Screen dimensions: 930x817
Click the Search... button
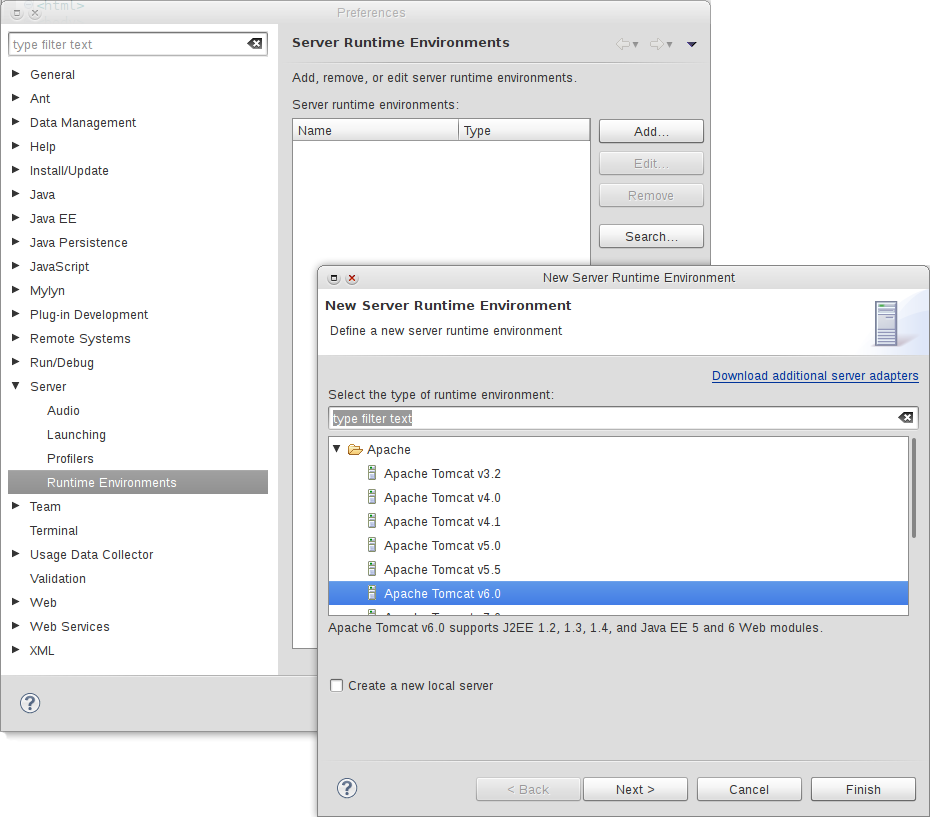pyautogui.click(x=651, y=236)
